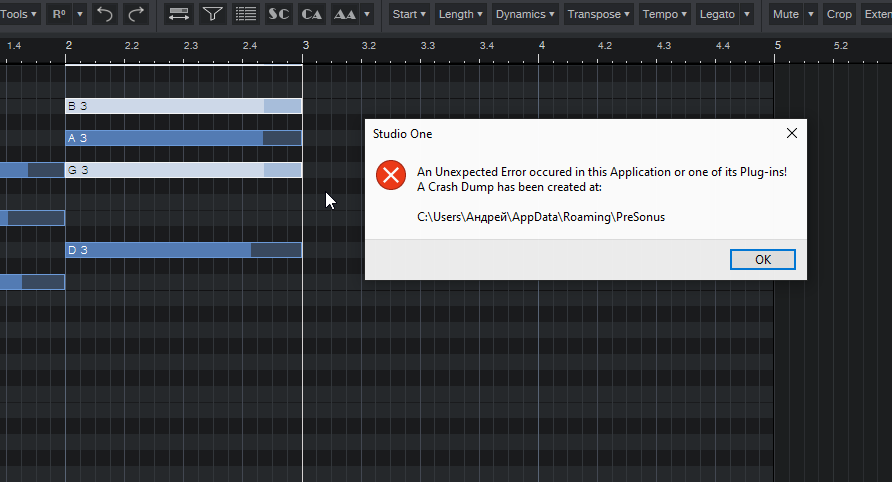
Task: Click the CA toolbar icon
Action: [x=312, y=14]
